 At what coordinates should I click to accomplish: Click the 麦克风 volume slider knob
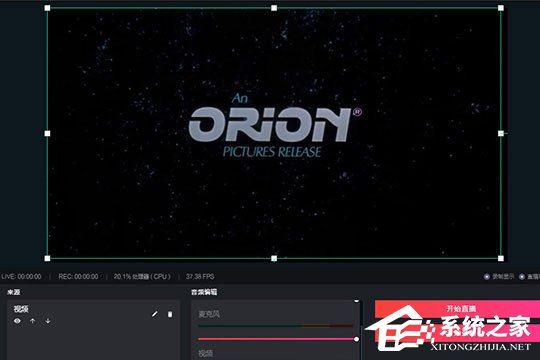pyautogui.click(x=356, y=339)
